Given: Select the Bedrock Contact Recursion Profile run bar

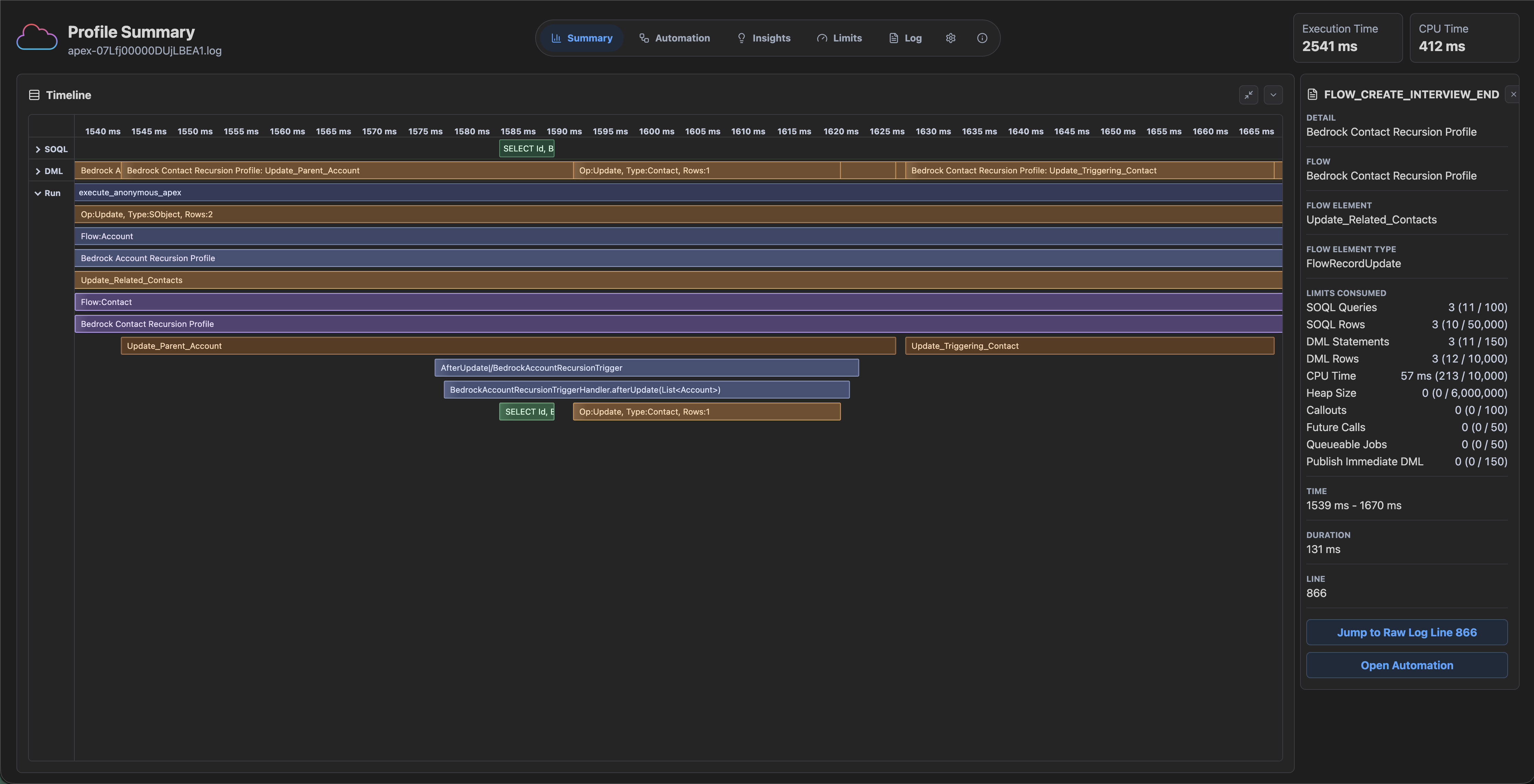Looking at the screenshot, I should [x=678, y=324].
